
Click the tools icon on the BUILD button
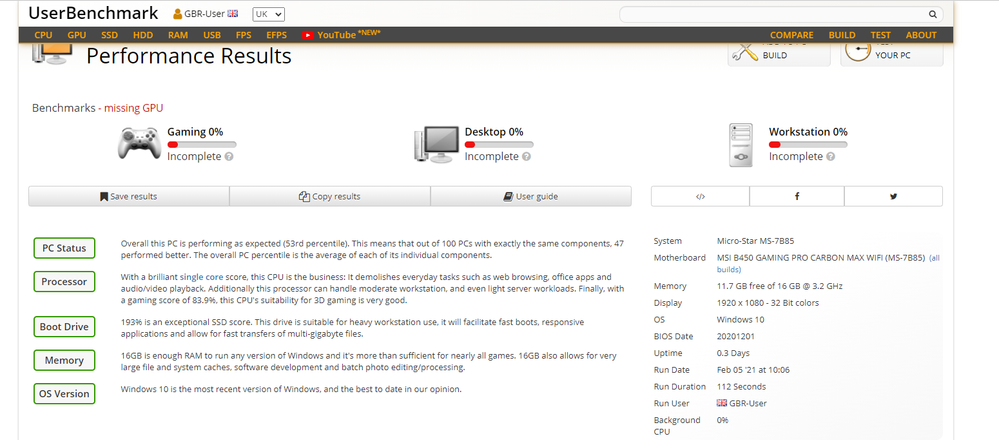pos(745,53)
